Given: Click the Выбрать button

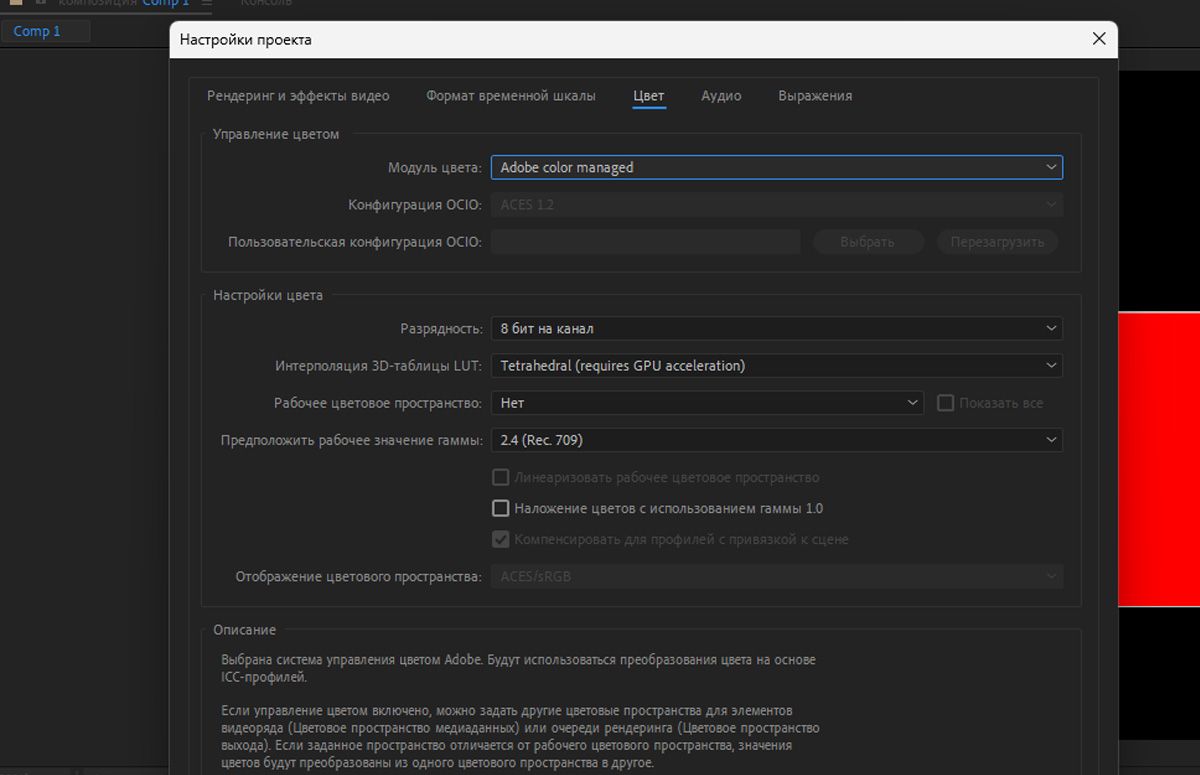Looking at the screenshot, I should (x=867, y=242).
